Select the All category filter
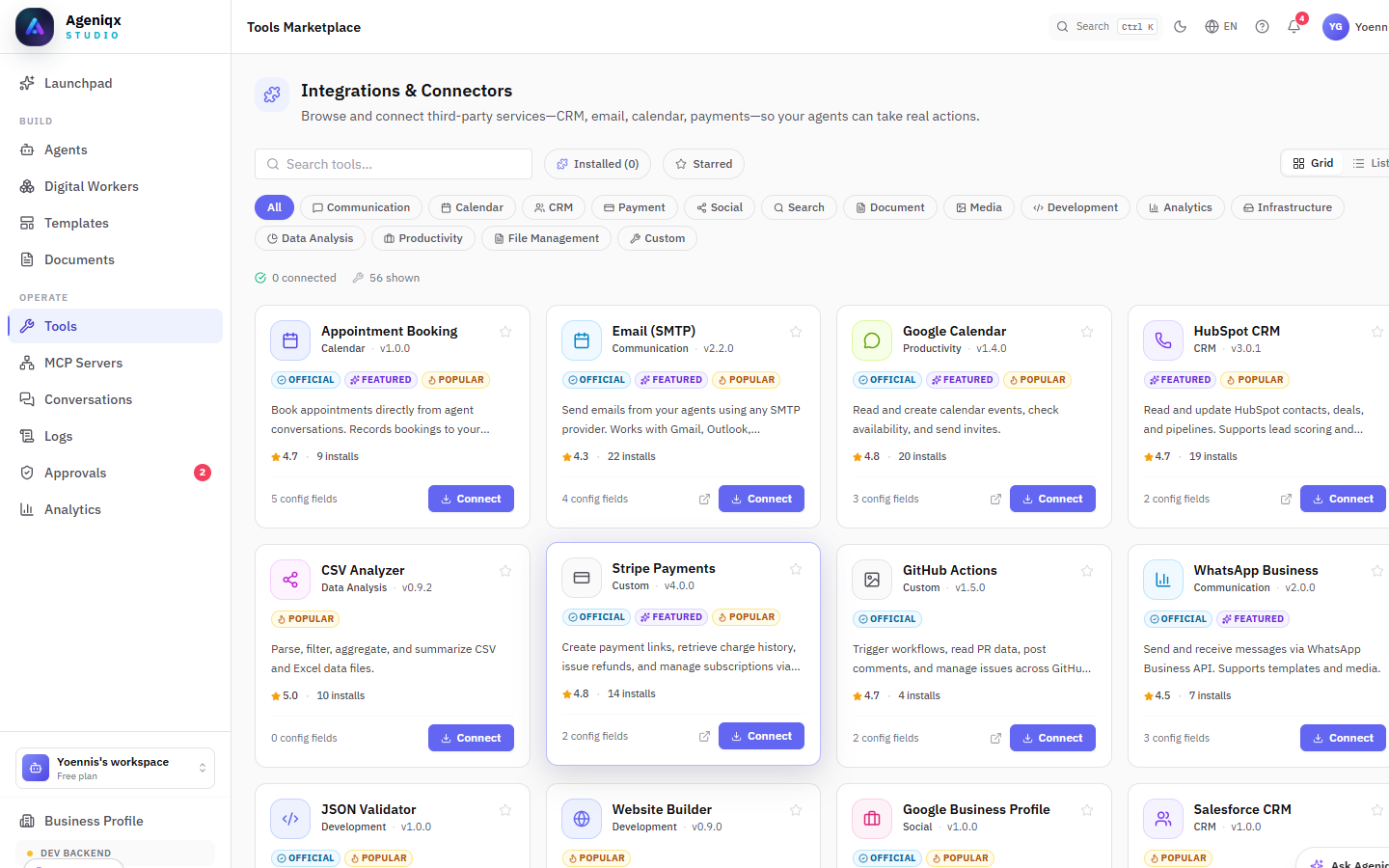 coord(274,207)
